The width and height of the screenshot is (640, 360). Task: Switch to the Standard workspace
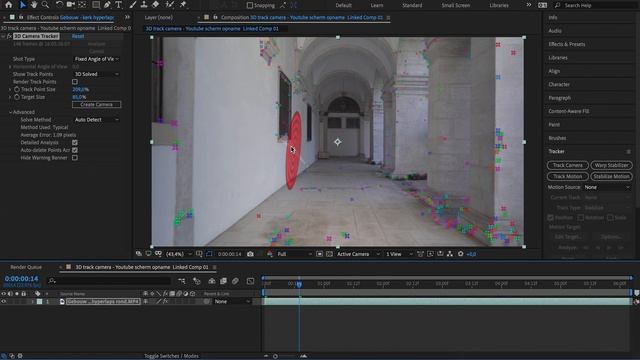pos(412,5)
